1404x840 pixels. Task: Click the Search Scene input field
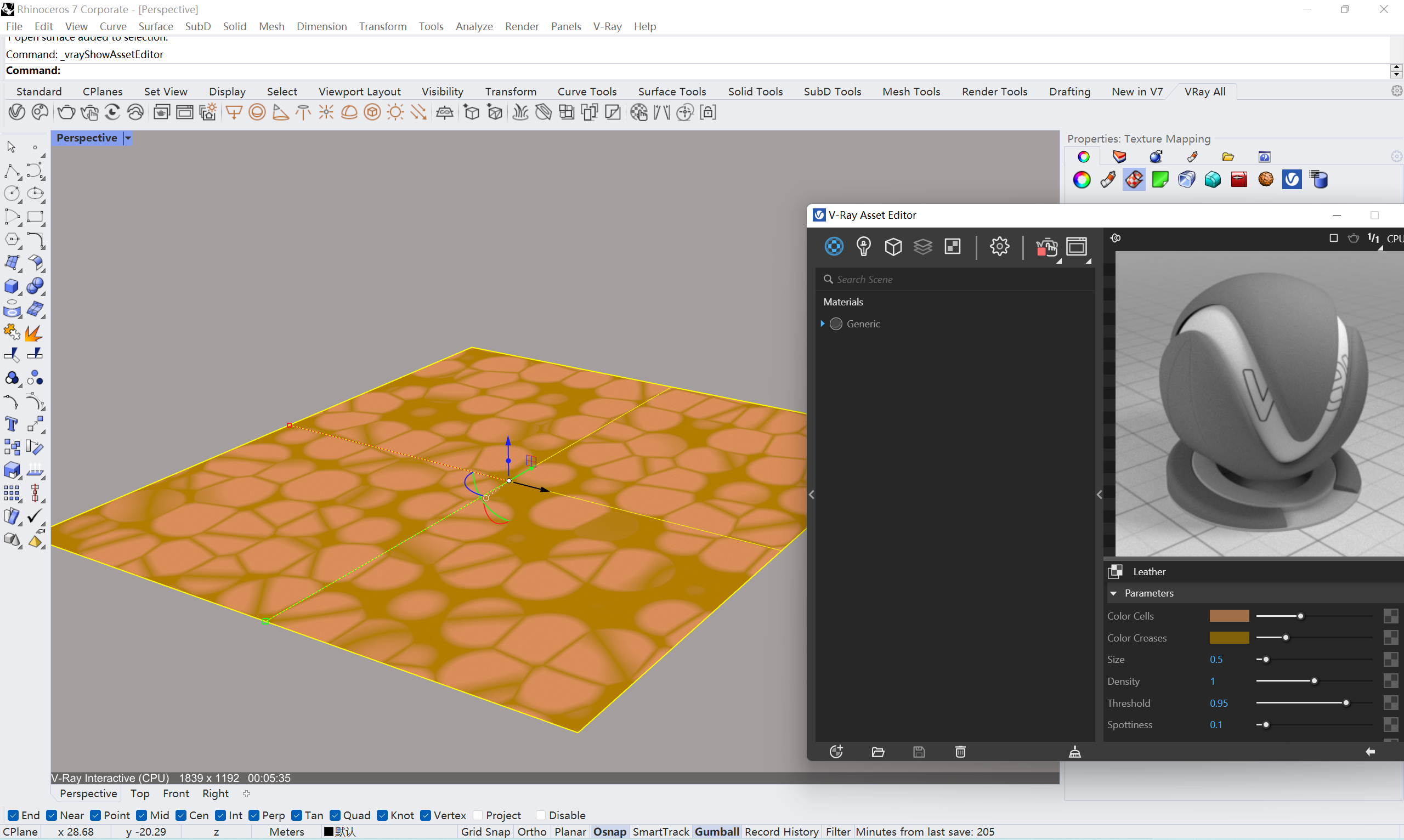(x=955, y=279)
